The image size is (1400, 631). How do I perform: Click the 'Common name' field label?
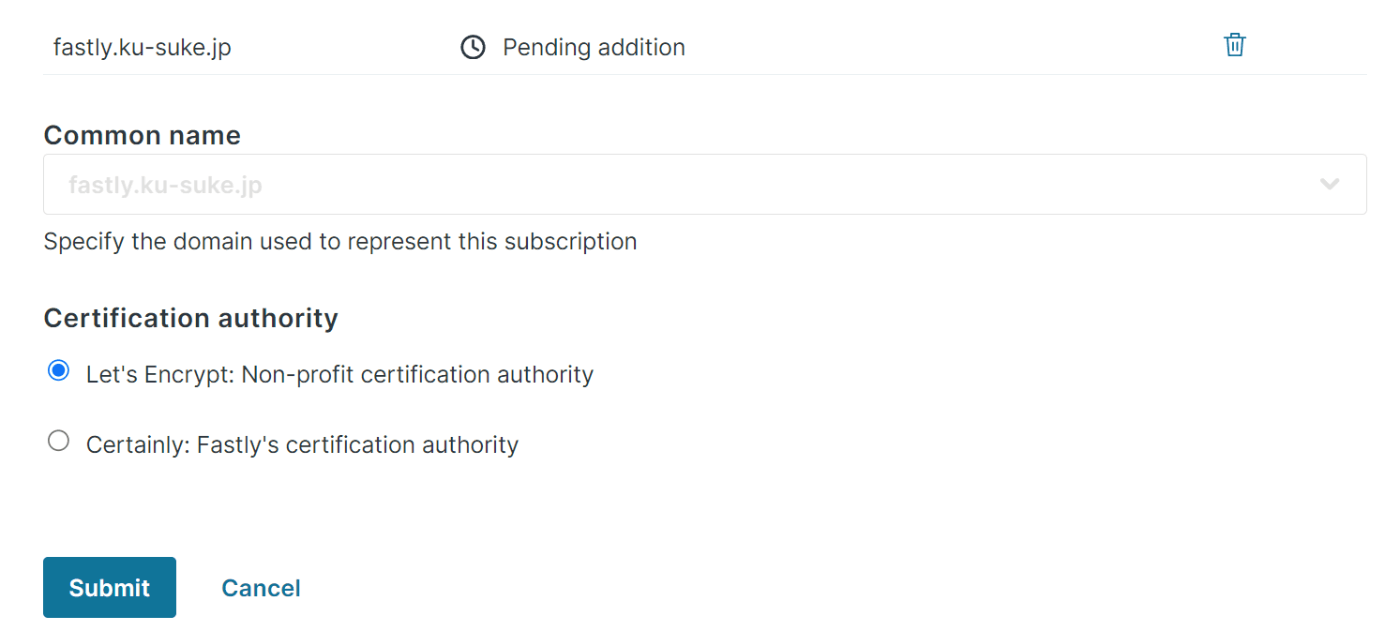coord(142,135)
